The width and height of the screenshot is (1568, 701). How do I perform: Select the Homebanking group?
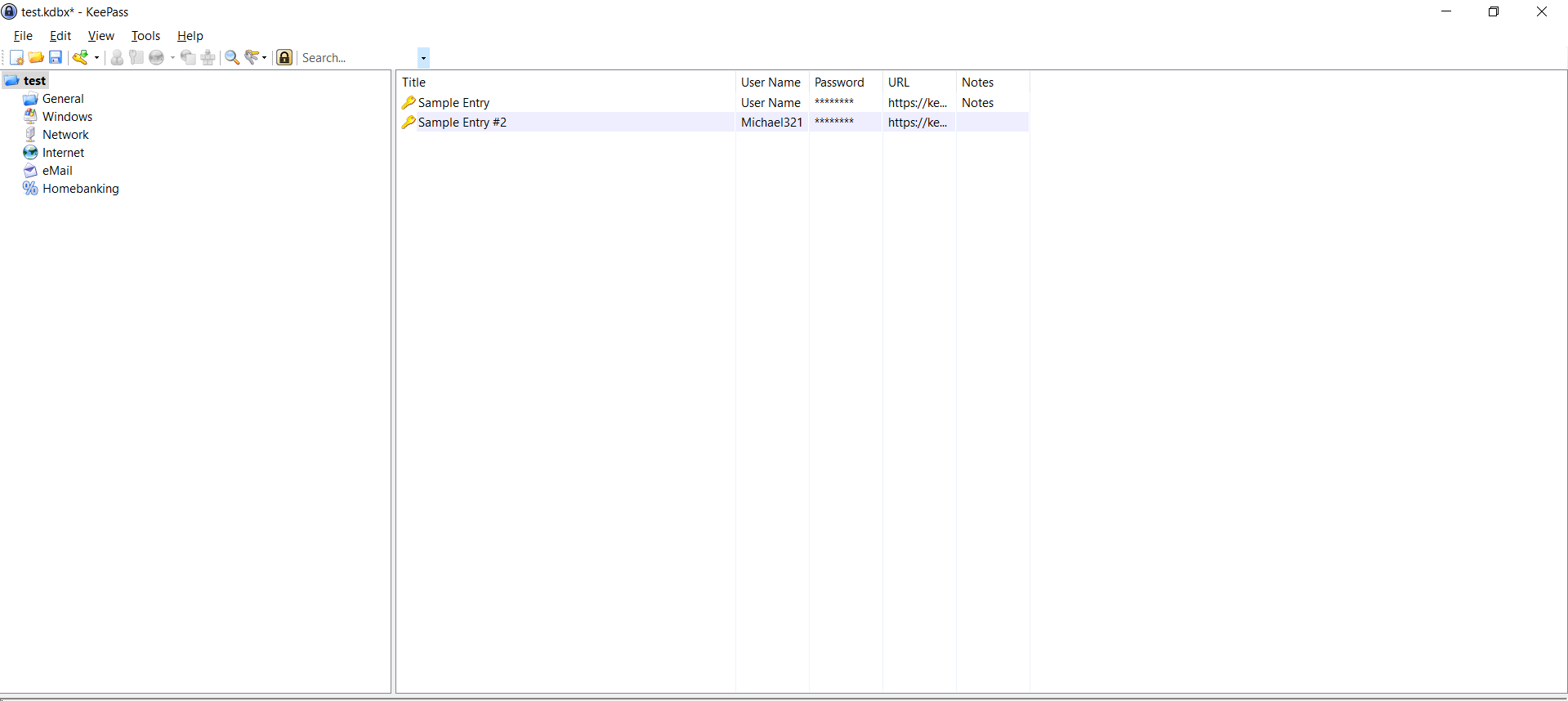[x=81, y=189]
